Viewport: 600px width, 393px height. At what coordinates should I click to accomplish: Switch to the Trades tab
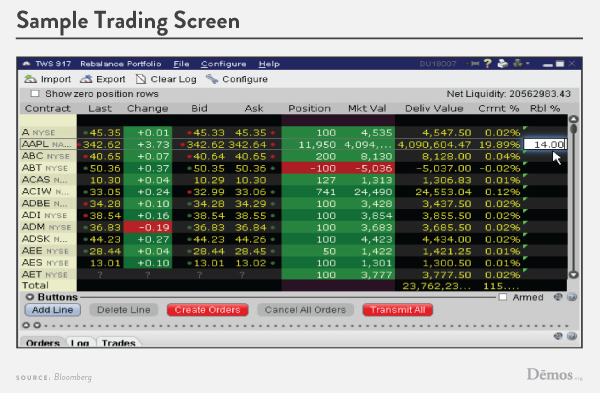[119, 342]
